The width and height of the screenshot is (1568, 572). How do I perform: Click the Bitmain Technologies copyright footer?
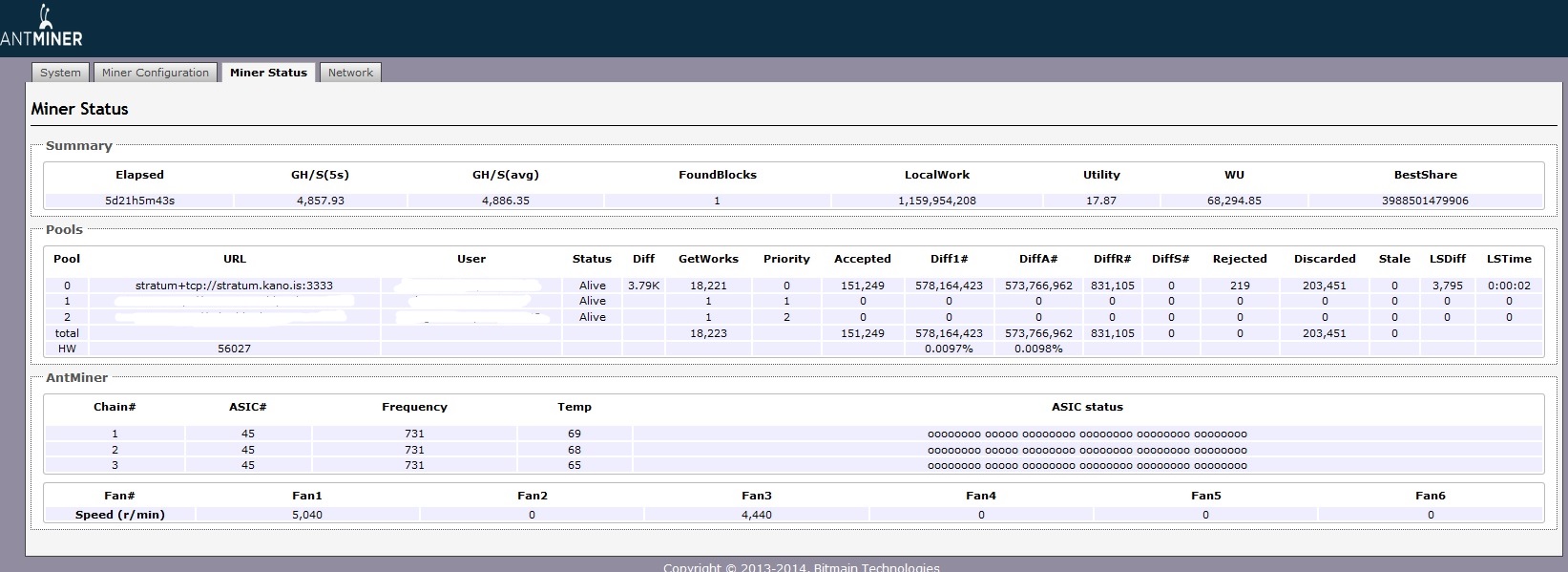coord(802,567)
